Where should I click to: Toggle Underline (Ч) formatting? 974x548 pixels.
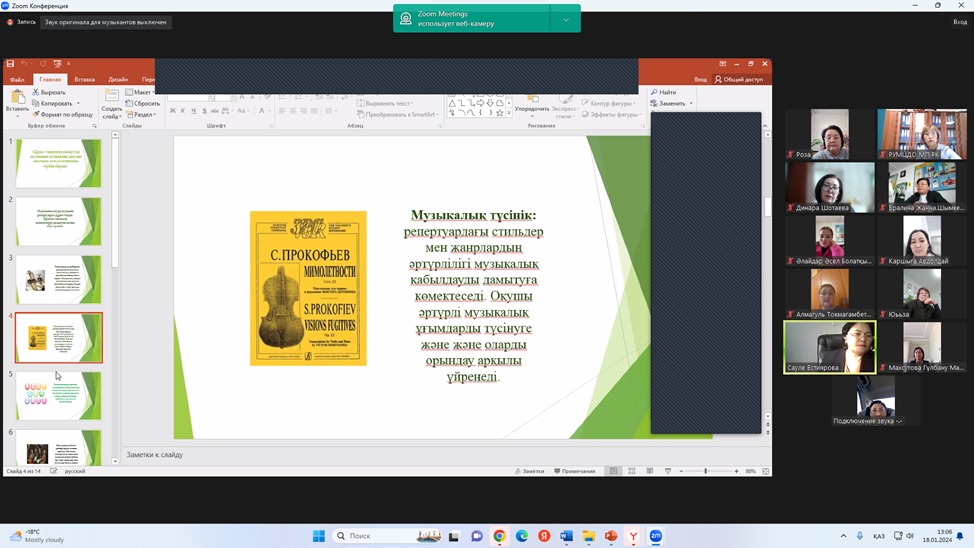pos(193,111)
